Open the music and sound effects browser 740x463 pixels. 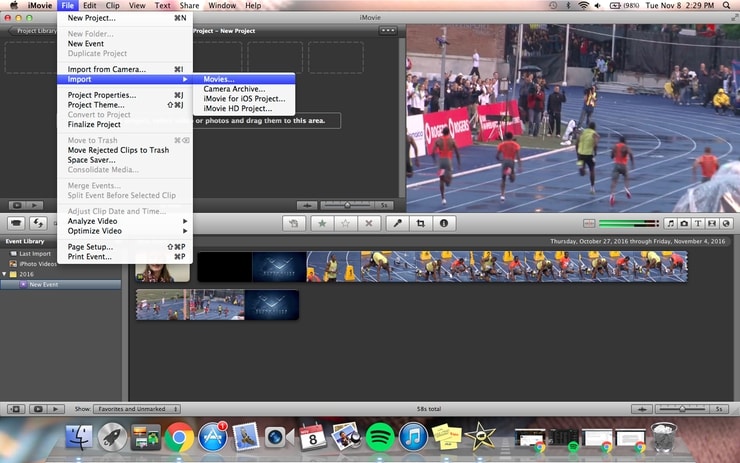pyautogui.click(x=670, y=223)
